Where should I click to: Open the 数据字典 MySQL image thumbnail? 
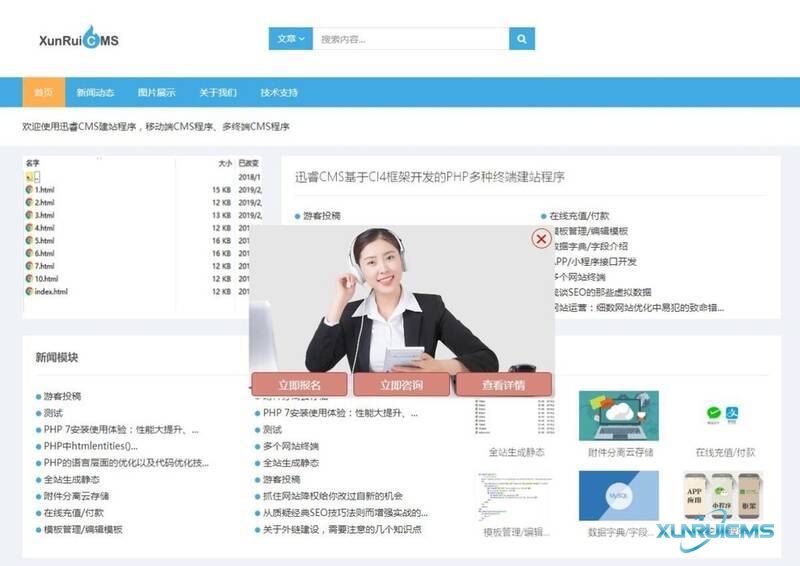pyautogui.click(x=619, y=496)
